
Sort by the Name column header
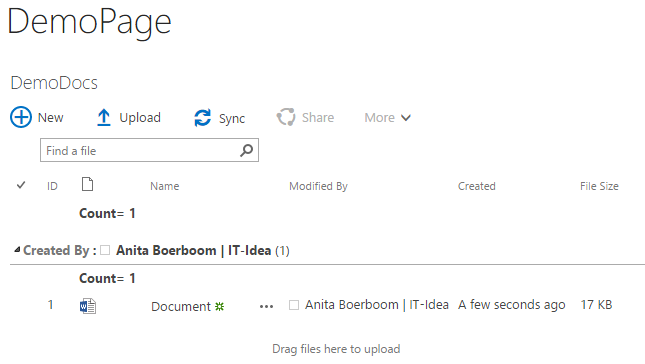click(165, 186)
